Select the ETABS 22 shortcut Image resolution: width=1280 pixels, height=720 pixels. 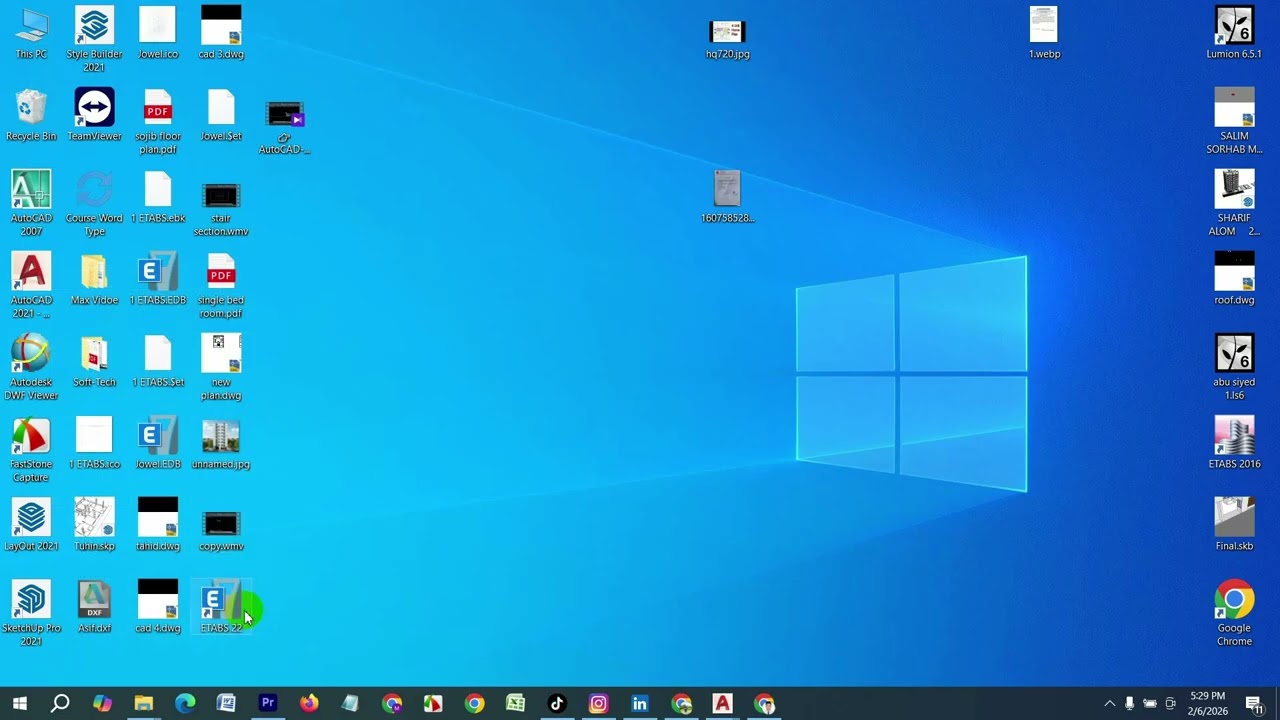221,607
